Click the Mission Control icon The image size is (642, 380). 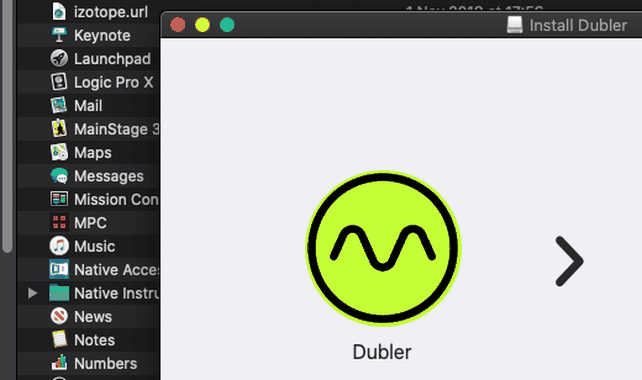pyautogui.click(x=59, y=199)
